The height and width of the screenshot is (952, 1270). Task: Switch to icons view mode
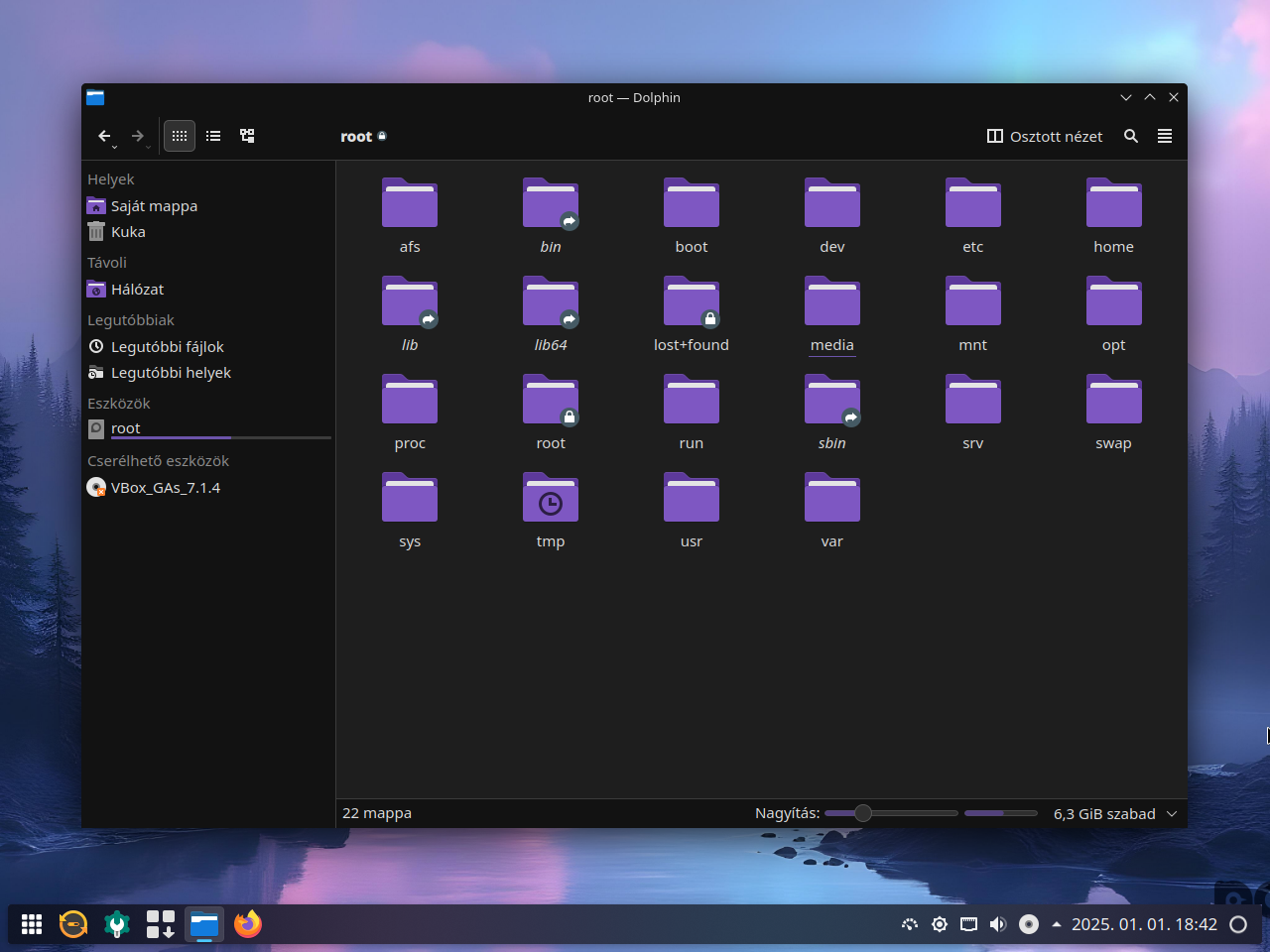tap(180, 136)
